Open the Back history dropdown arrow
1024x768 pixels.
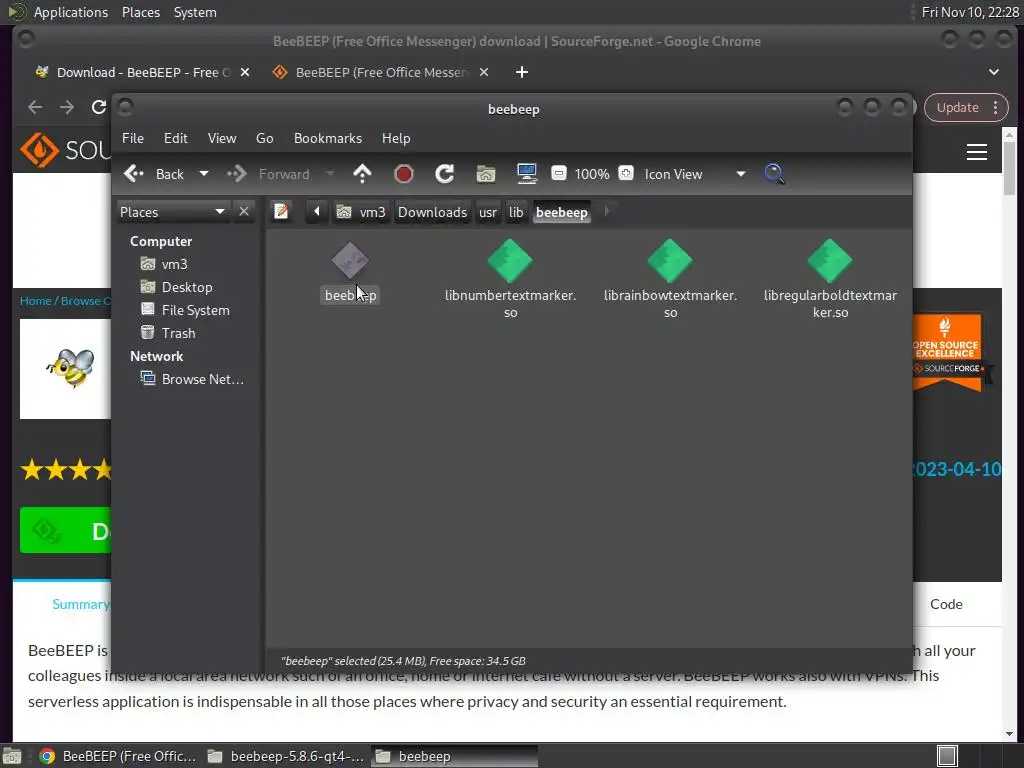204,174
